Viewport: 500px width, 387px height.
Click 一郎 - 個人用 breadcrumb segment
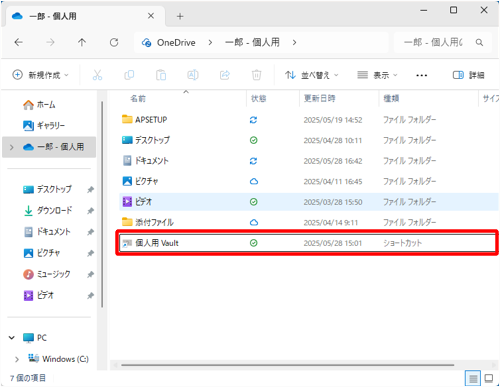click(252, 42)
